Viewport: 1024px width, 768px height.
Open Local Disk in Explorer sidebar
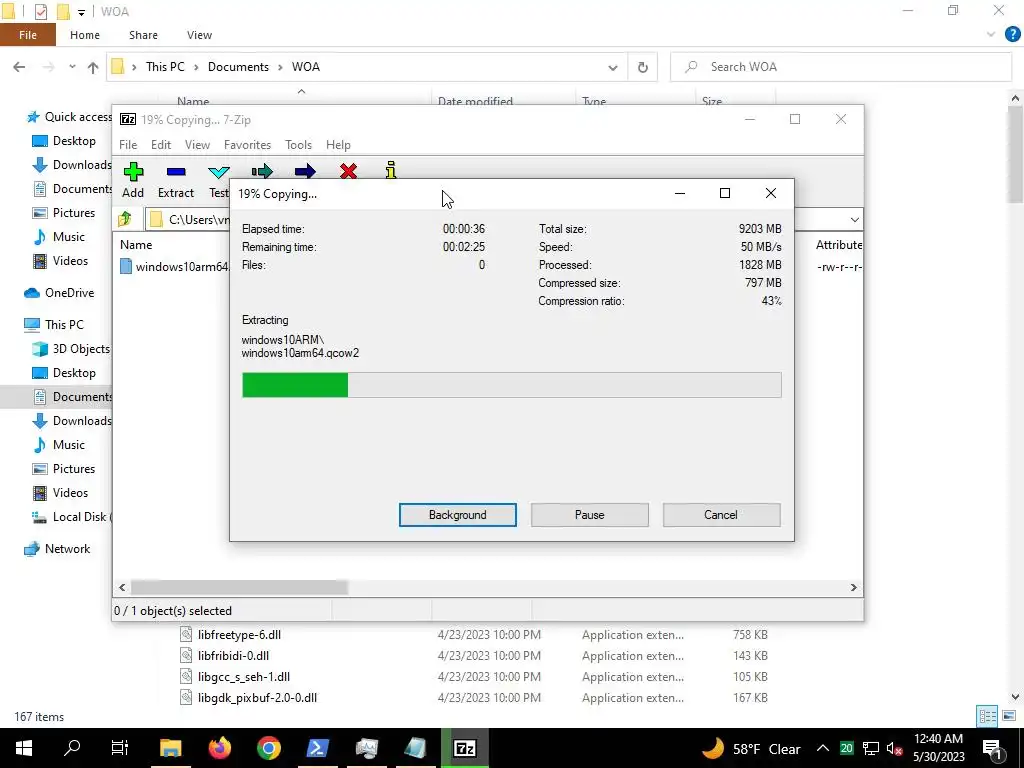[79, 517]
